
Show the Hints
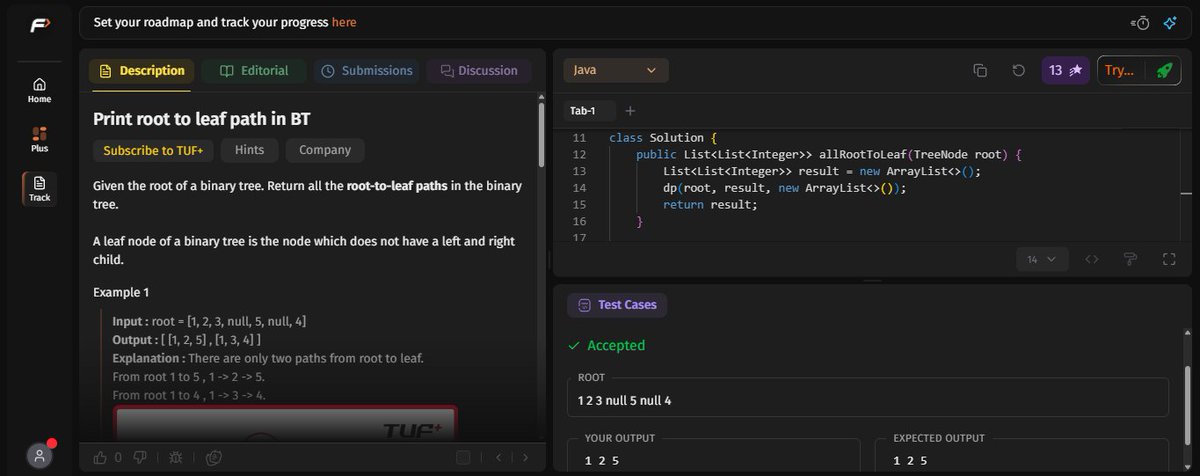[x=249, y=150]
